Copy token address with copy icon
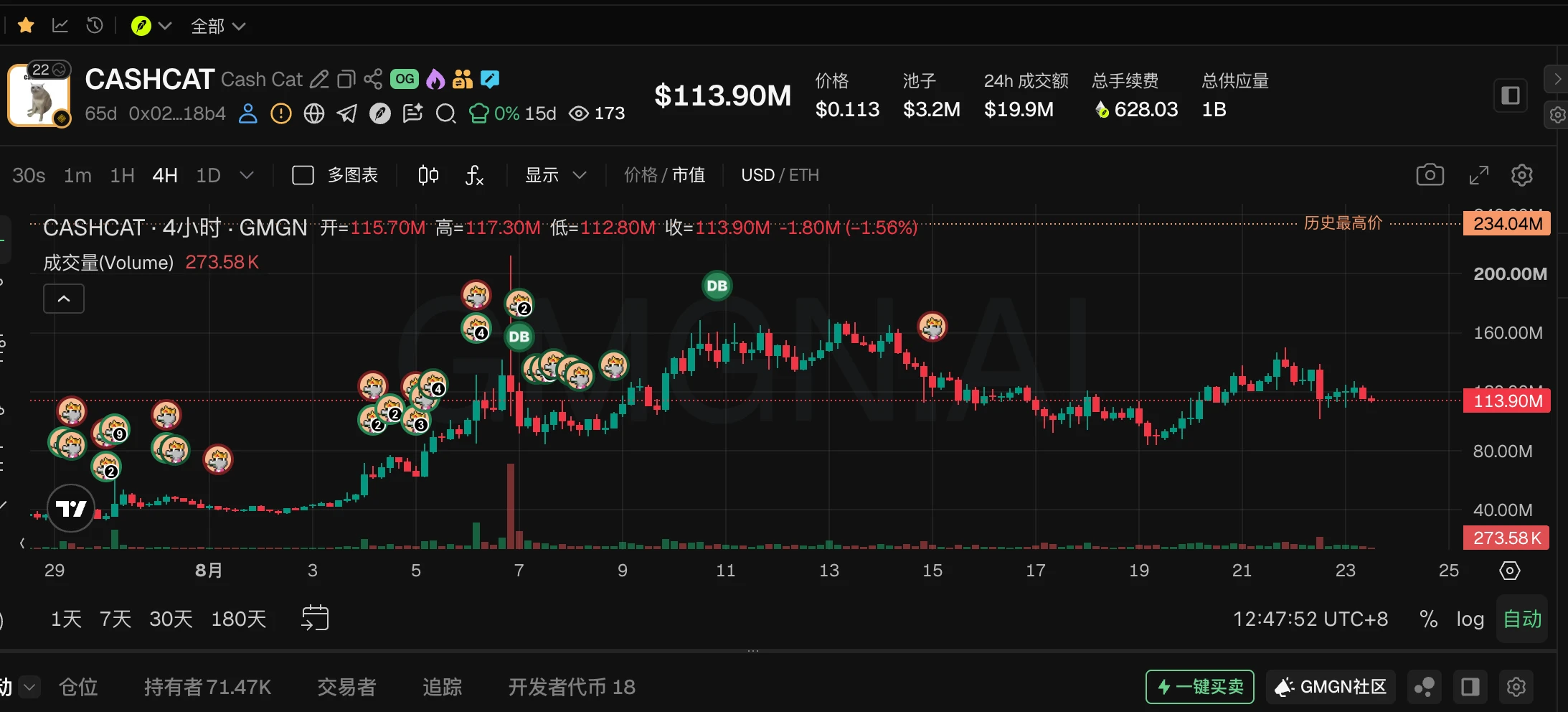Viewport: 1568px width, 712px height. tap(346, 80)
